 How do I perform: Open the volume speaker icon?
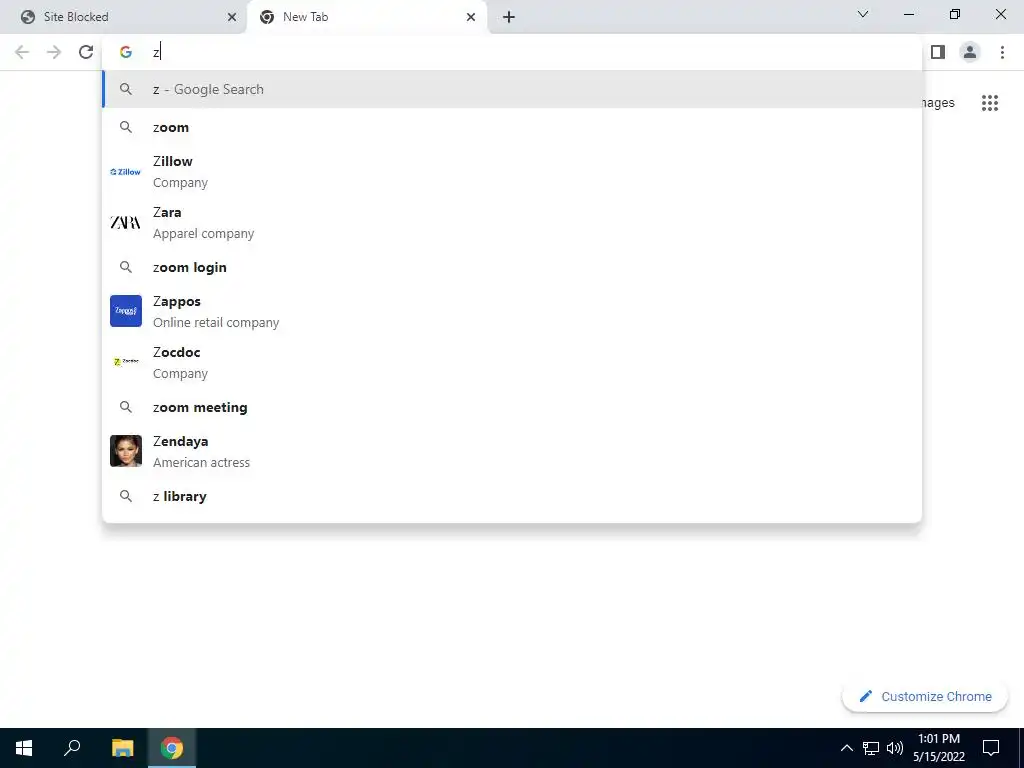pos(895,748)
